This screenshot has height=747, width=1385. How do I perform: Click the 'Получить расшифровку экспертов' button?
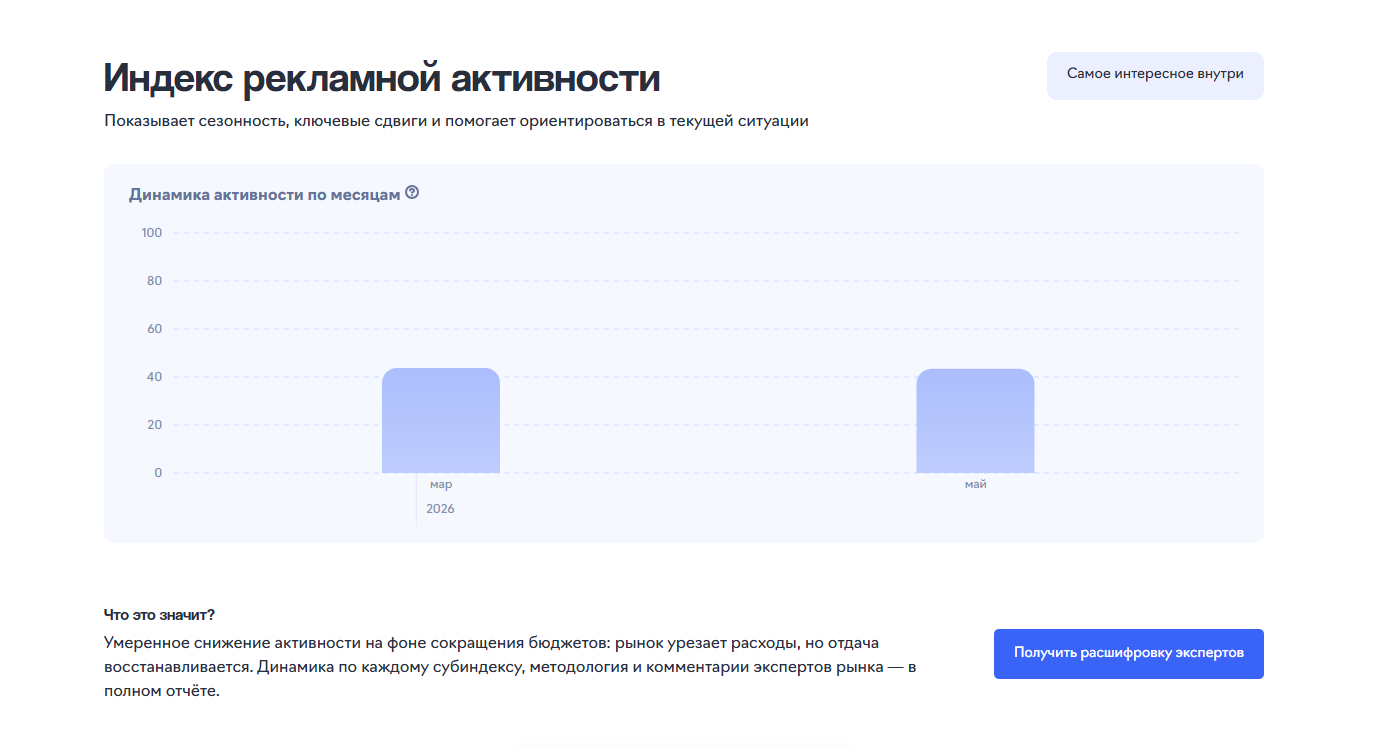(1129, 654)
